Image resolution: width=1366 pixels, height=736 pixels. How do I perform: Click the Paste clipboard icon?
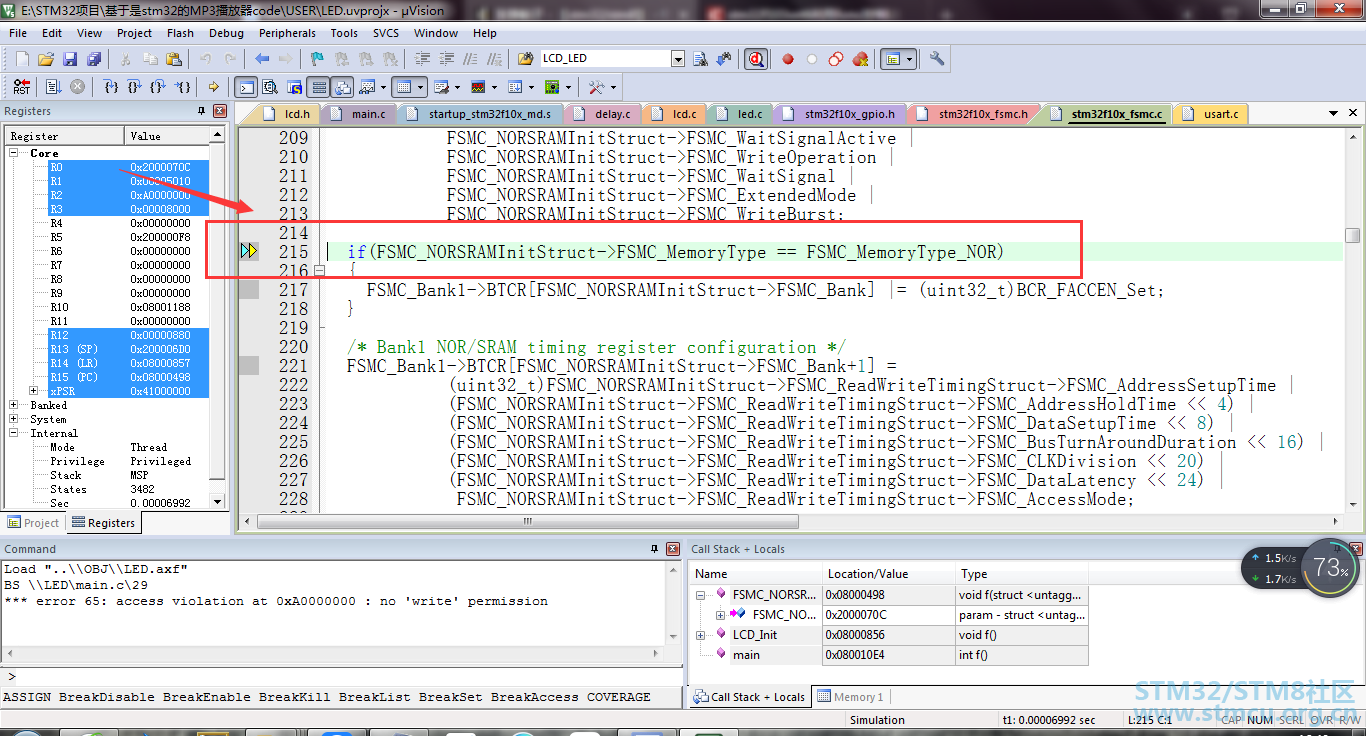click(x=173, y=59)
